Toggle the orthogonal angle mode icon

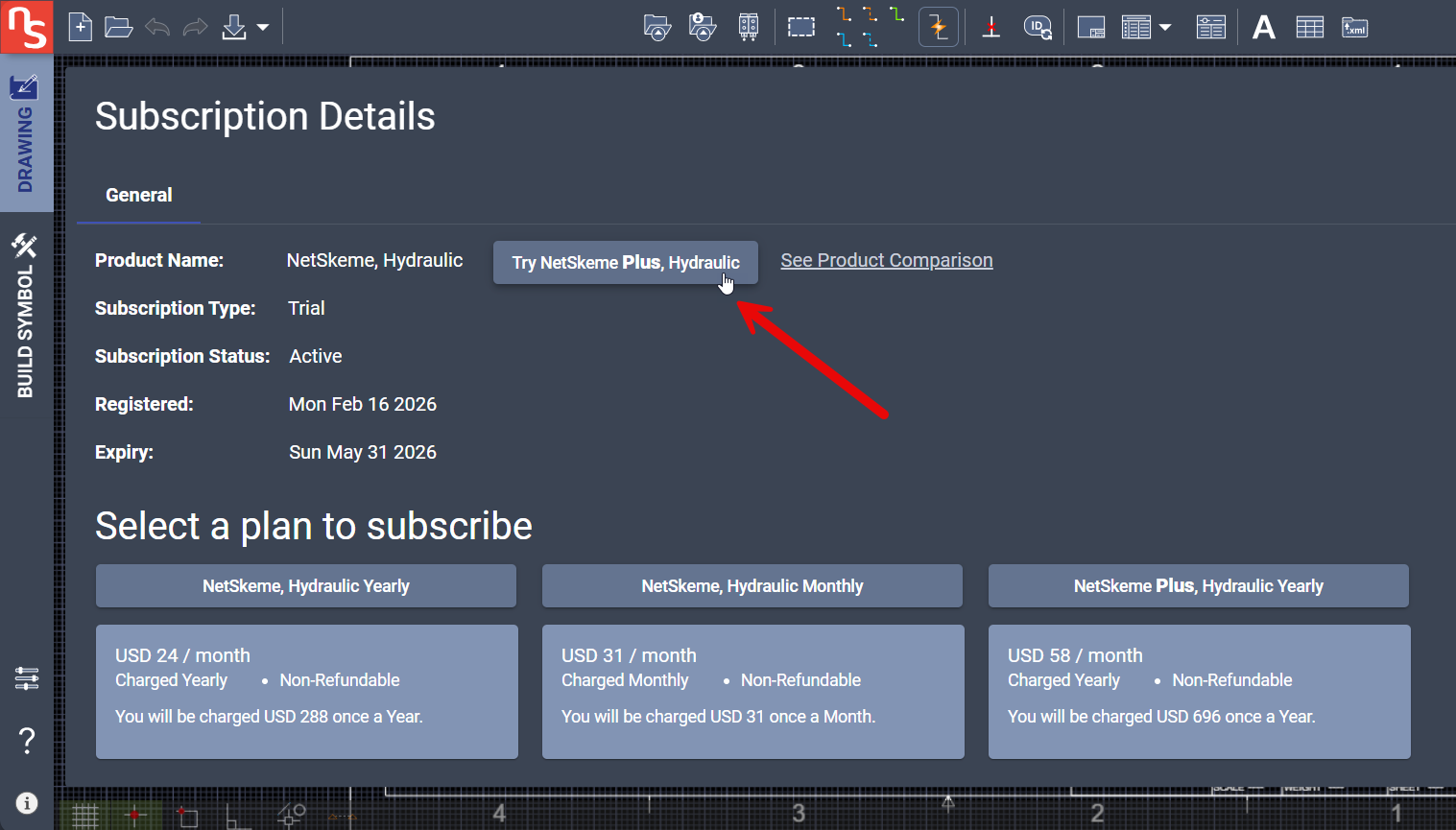tap(237, 817)
